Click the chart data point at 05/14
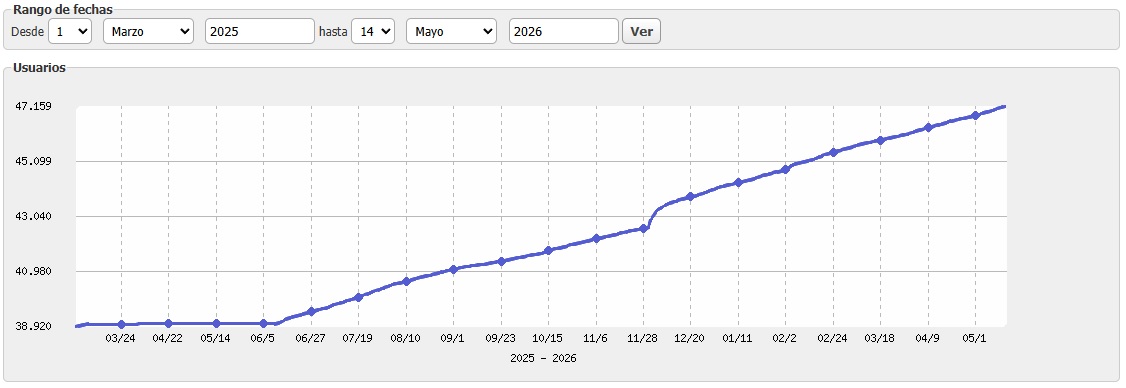Screen dimensions: 1126x388 pos(216,324)
